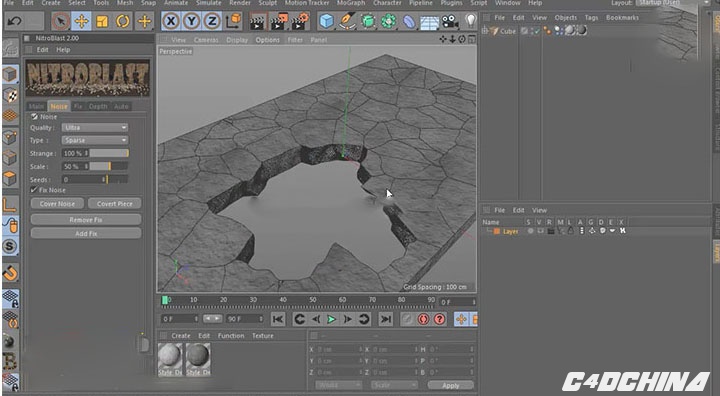This screenshot has height=396, width=720.
Task: Click the Scale value stepper arrows
Action: pyautogui.click(x=86, y=166)
